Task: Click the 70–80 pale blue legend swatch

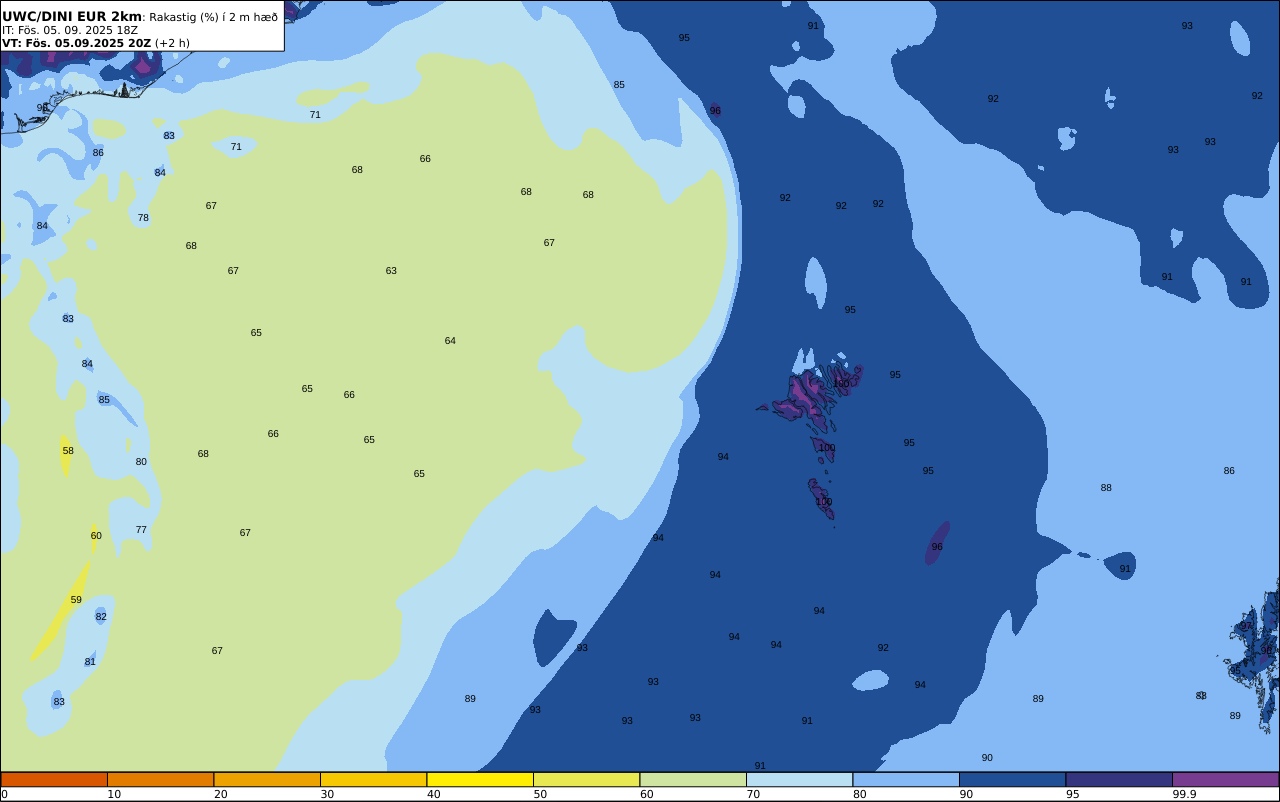Action: click(x=799, y=779)
